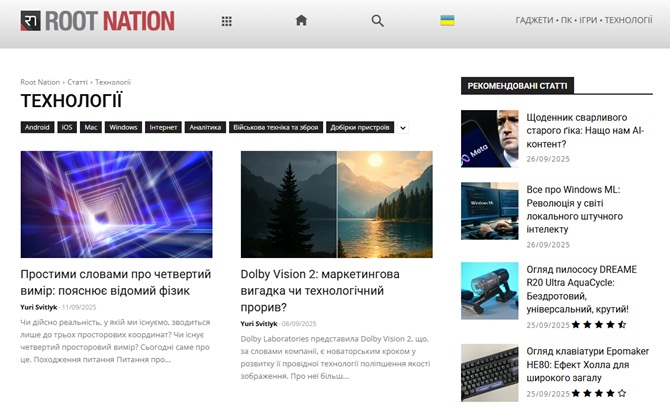Viewport: 670px width, 406px height.
Task: Open the ТЕХНОЛОГІЇ header menu item
Action: tap(628, 20)
